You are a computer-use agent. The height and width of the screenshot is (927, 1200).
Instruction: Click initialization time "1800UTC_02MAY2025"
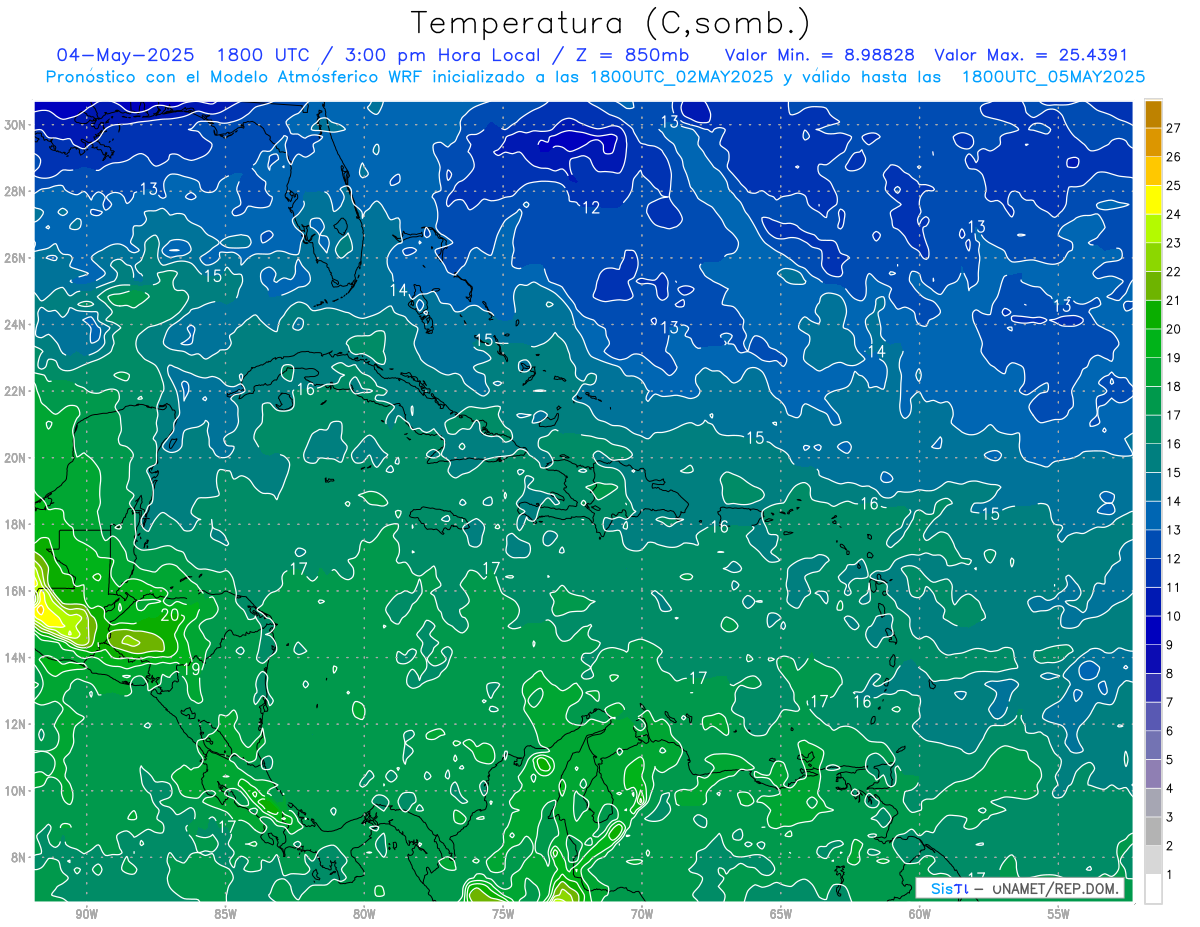point(682,77)
